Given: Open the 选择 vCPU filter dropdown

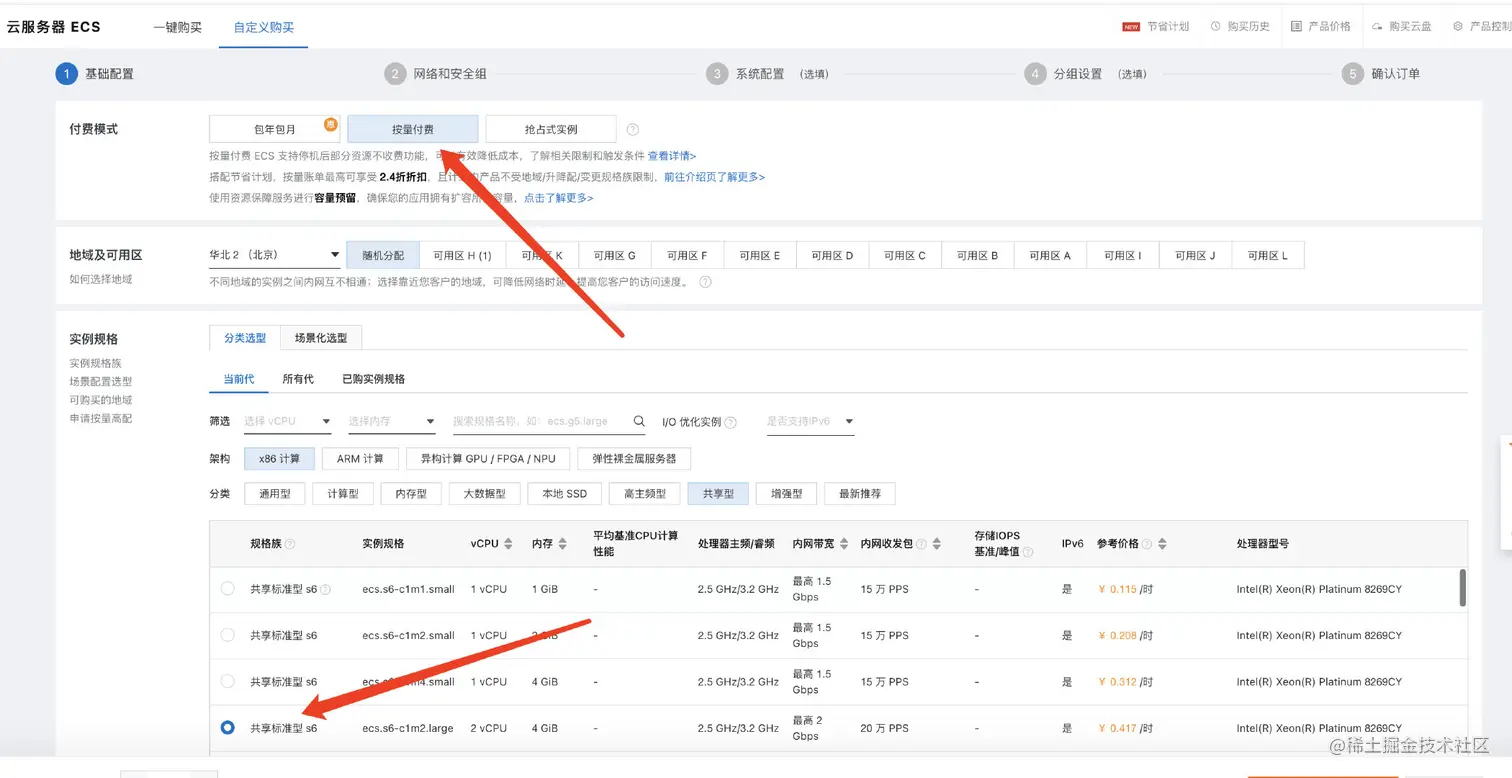Looking at the screenshot, I should click(287, 421).
